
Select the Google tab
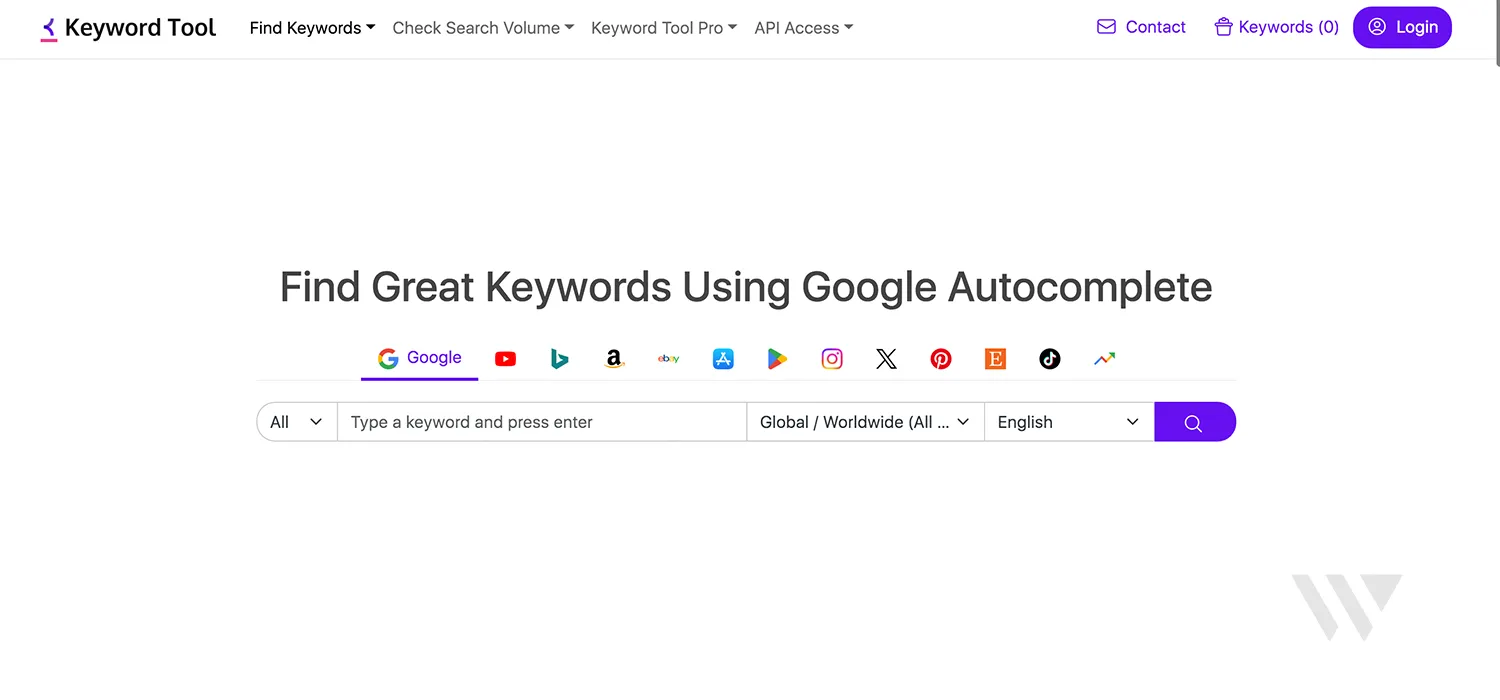pyautogui.click(x=419, y=358)
